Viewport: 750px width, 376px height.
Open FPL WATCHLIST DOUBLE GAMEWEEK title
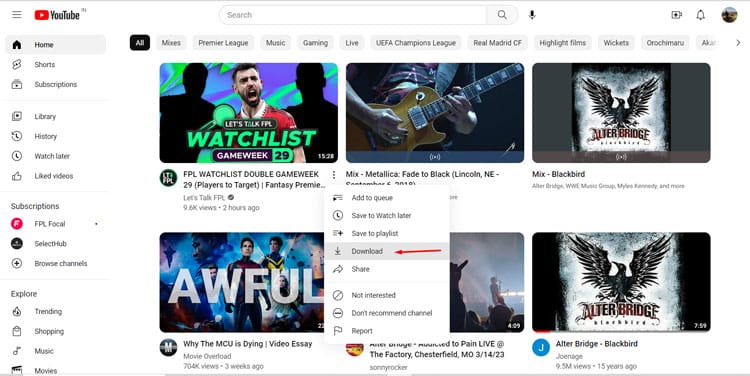coord(254,179)
